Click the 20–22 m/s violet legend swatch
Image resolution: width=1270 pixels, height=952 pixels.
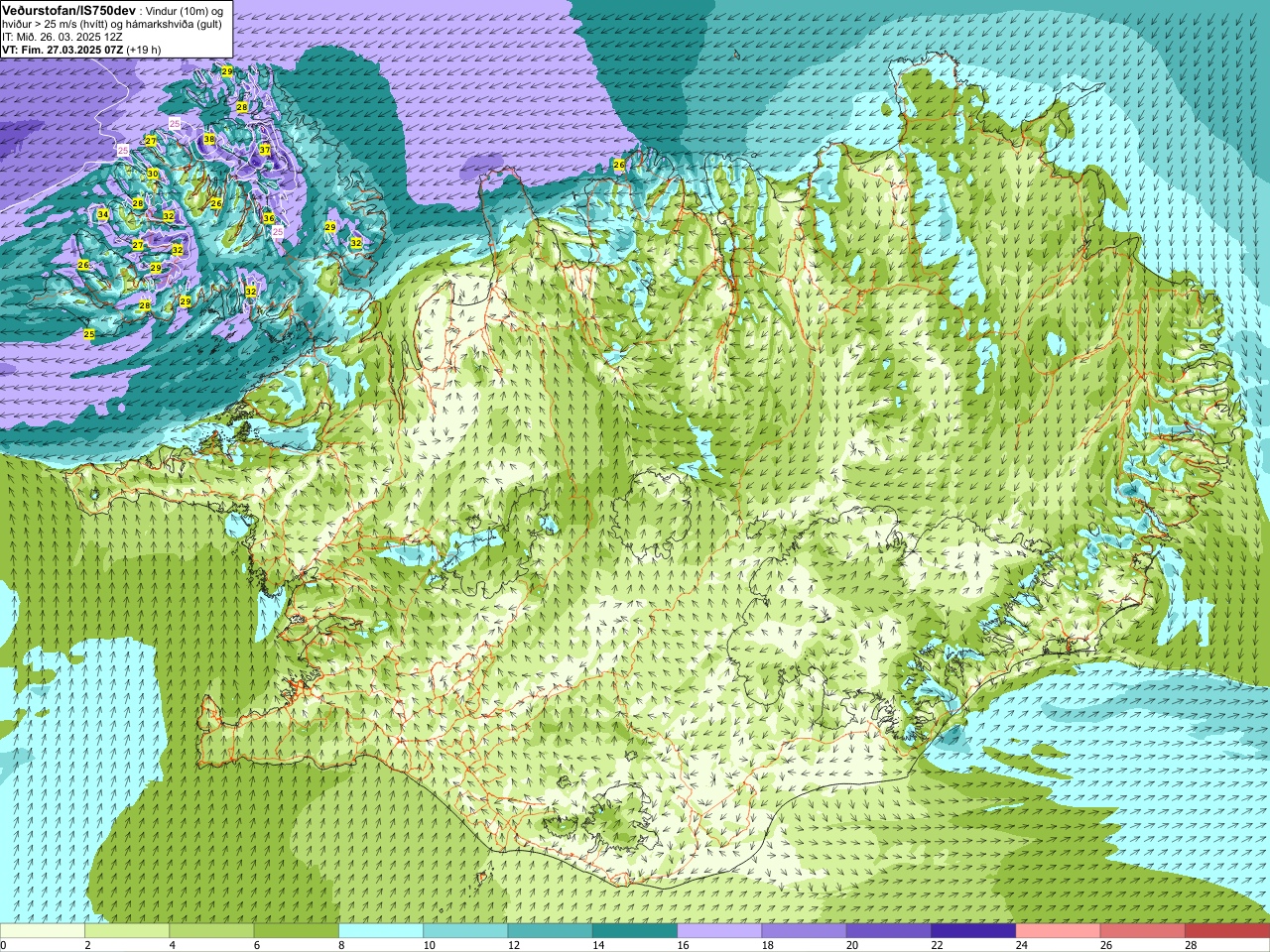(x=889, y=931)
